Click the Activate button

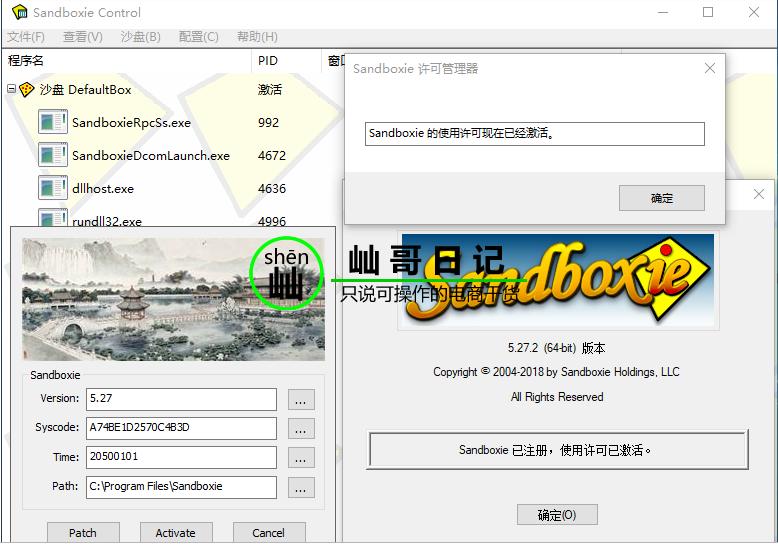click(x=176, y=533)
